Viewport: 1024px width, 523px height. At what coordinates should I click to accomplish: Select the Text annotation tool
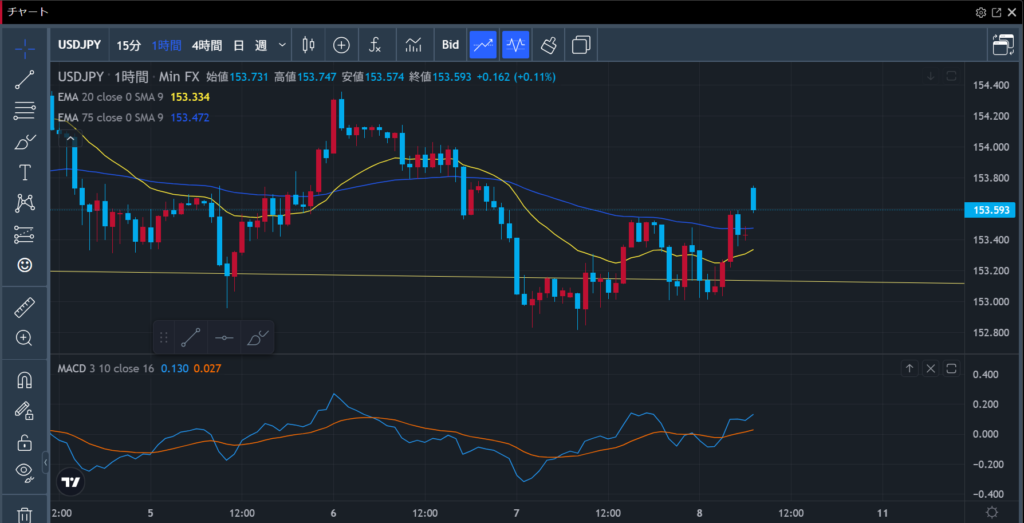tap(25, 173)
